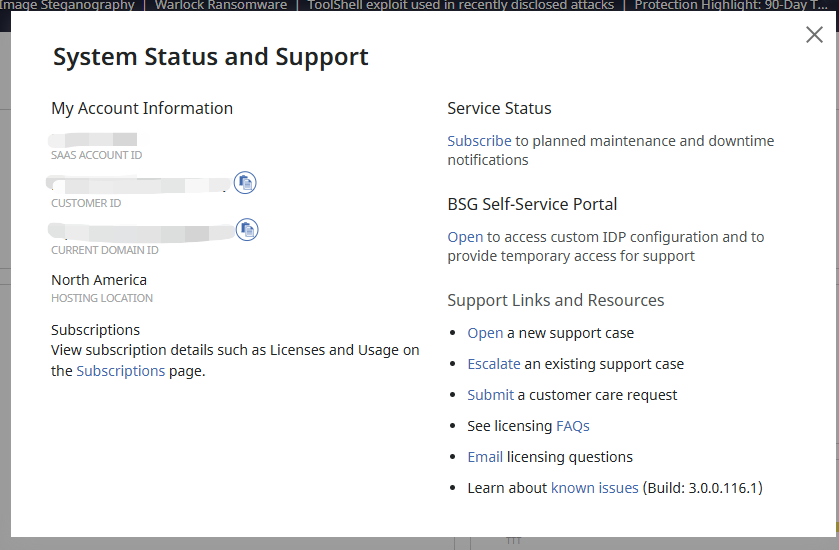The image size is (839, 550).
Task: Click the North America hosting location text
Action: 99,280
